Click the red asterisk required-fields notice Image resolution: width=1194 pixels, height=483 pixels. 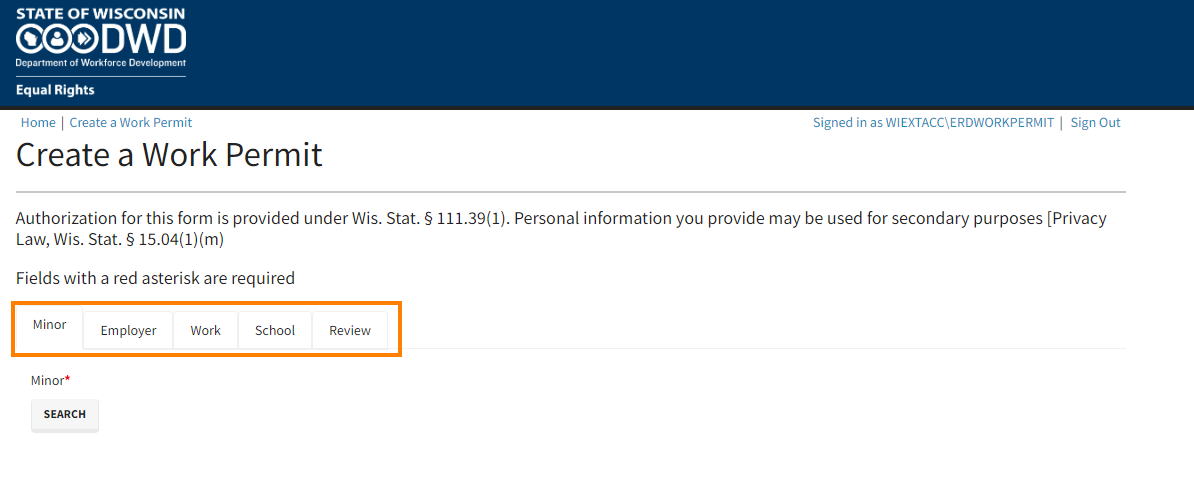click(x=155, y=278)
